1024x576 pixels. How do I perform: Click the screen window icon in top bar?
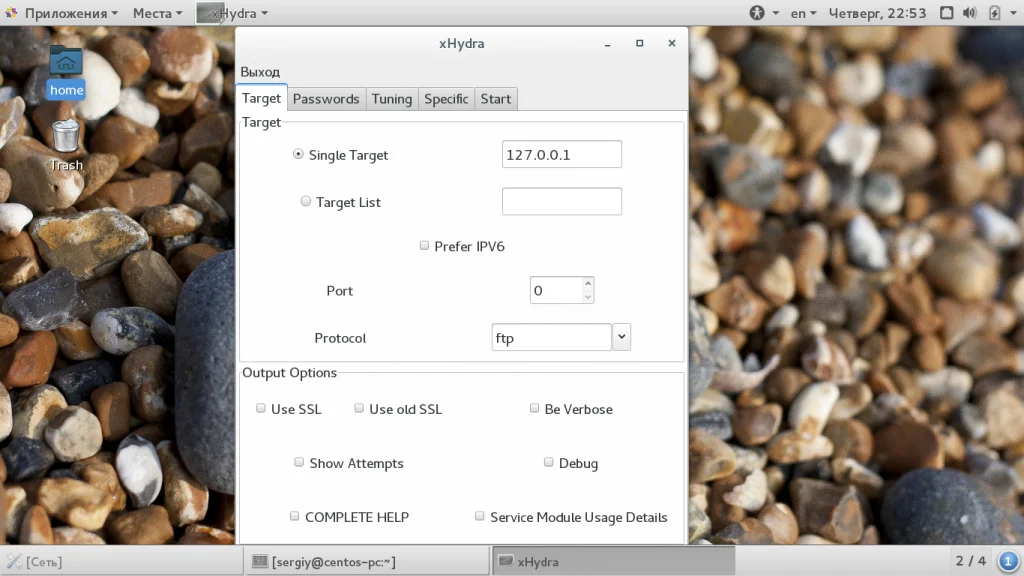coord(946,13)
